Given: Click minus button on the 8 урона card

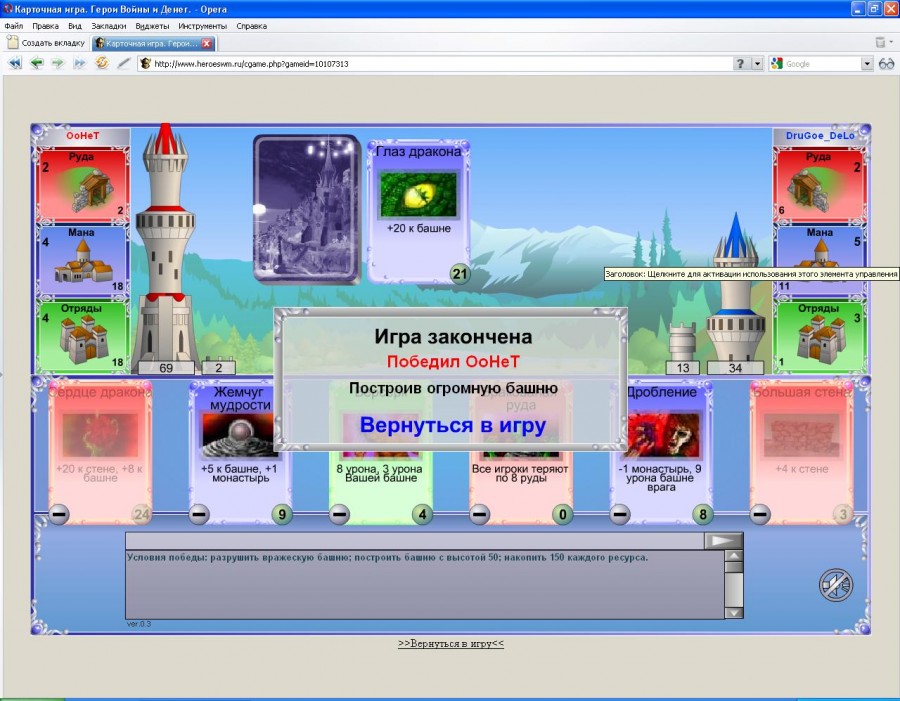Looking at the screenshot, I should (x=339, y=514).
